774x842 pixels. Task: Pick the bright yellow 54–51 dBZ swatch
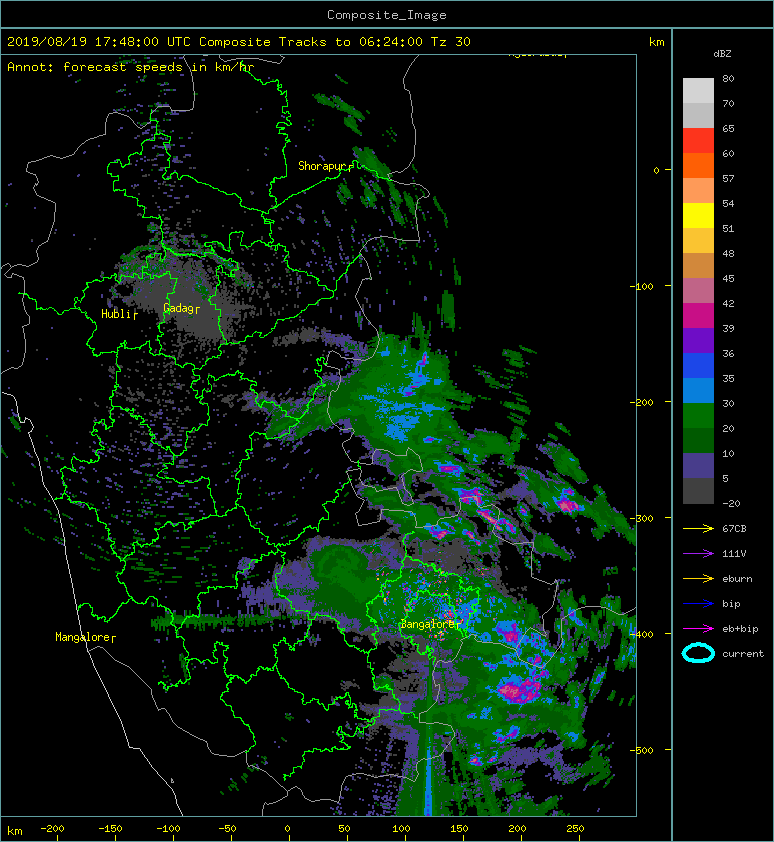point(698,215)
